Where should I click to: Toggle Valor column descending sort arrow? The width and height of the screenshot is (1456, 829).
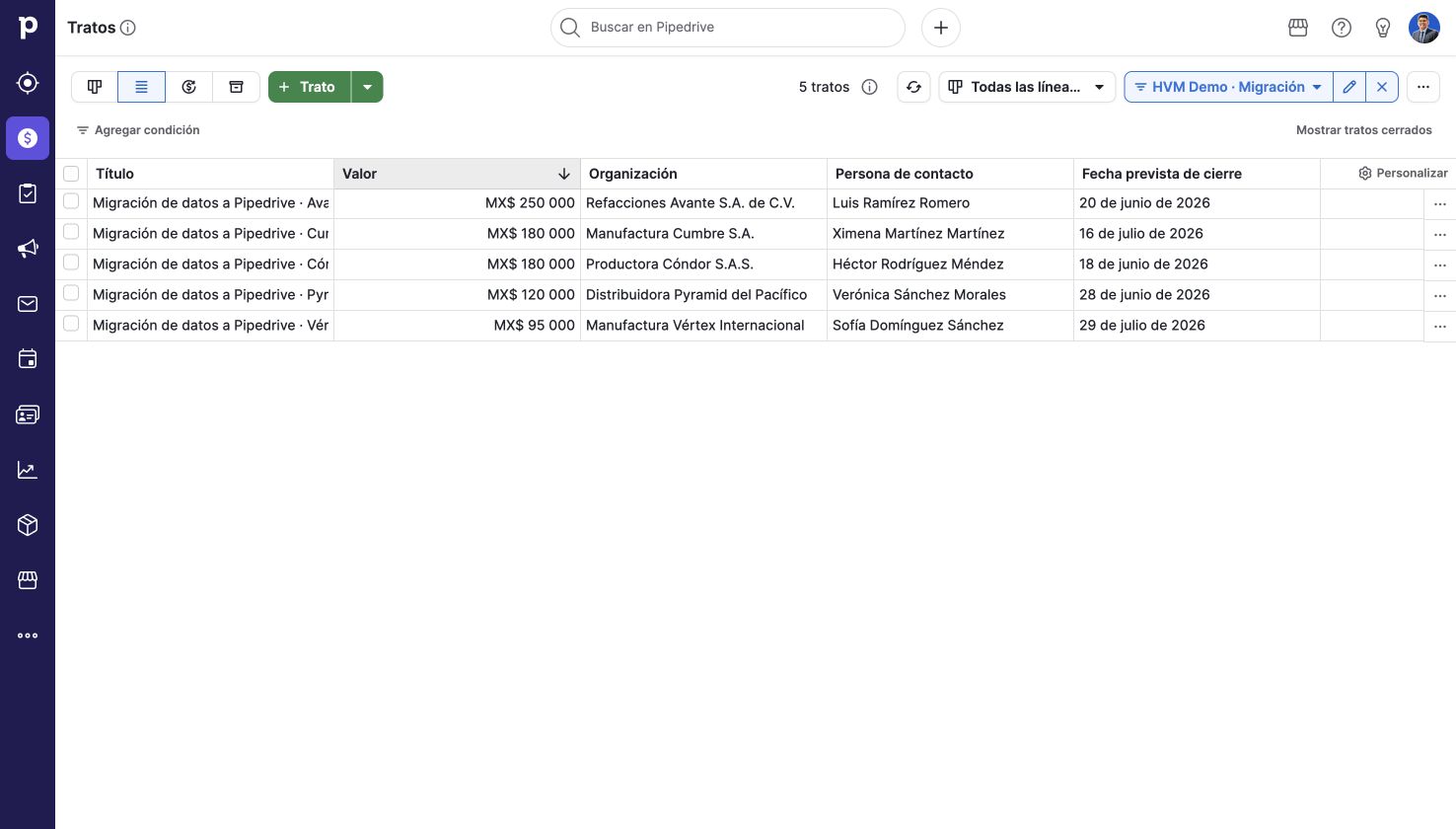pyautogui.click(x=564, y=174)
